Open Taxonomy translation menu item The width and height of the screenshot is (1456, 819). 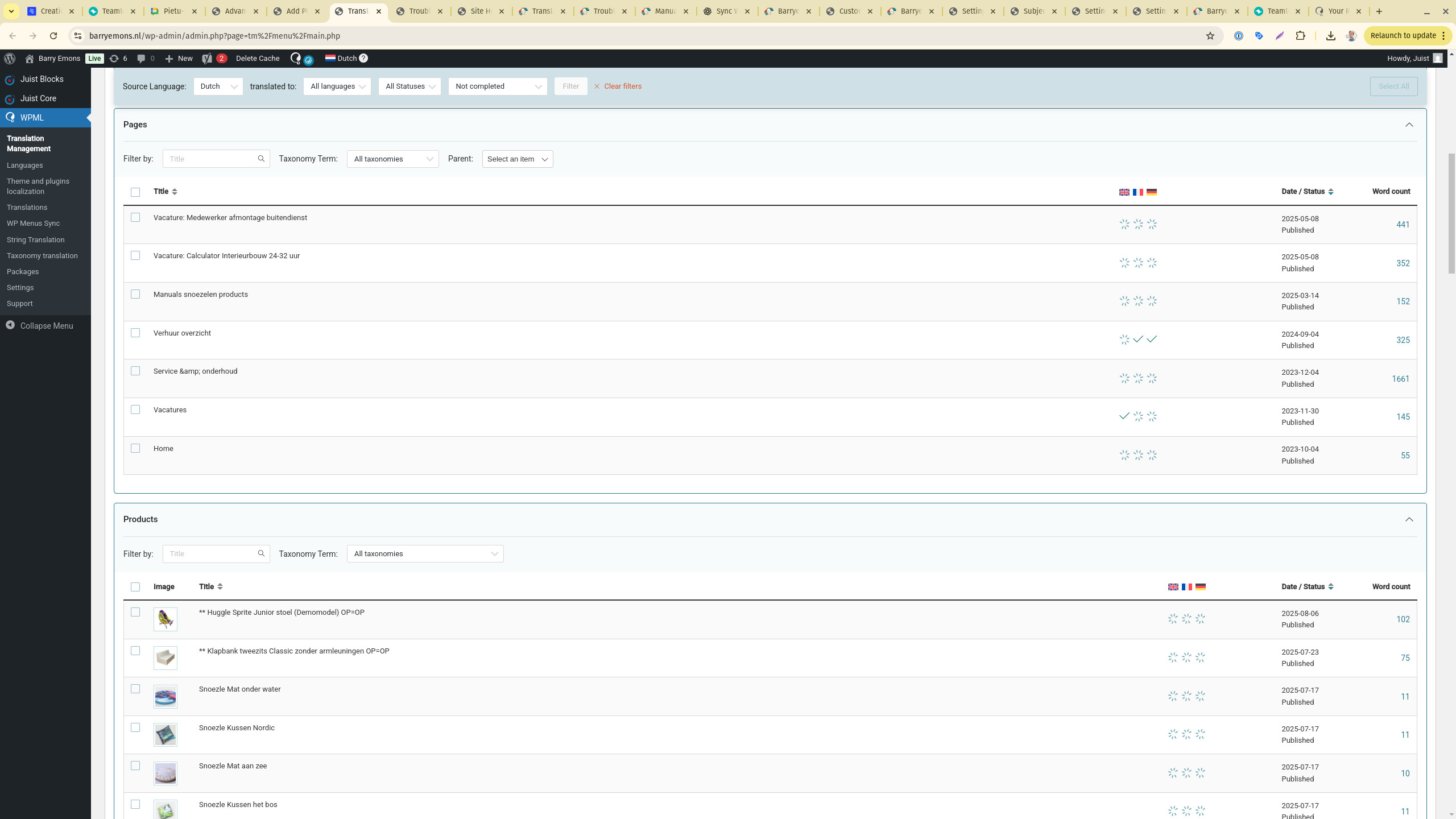pos(42,256)
